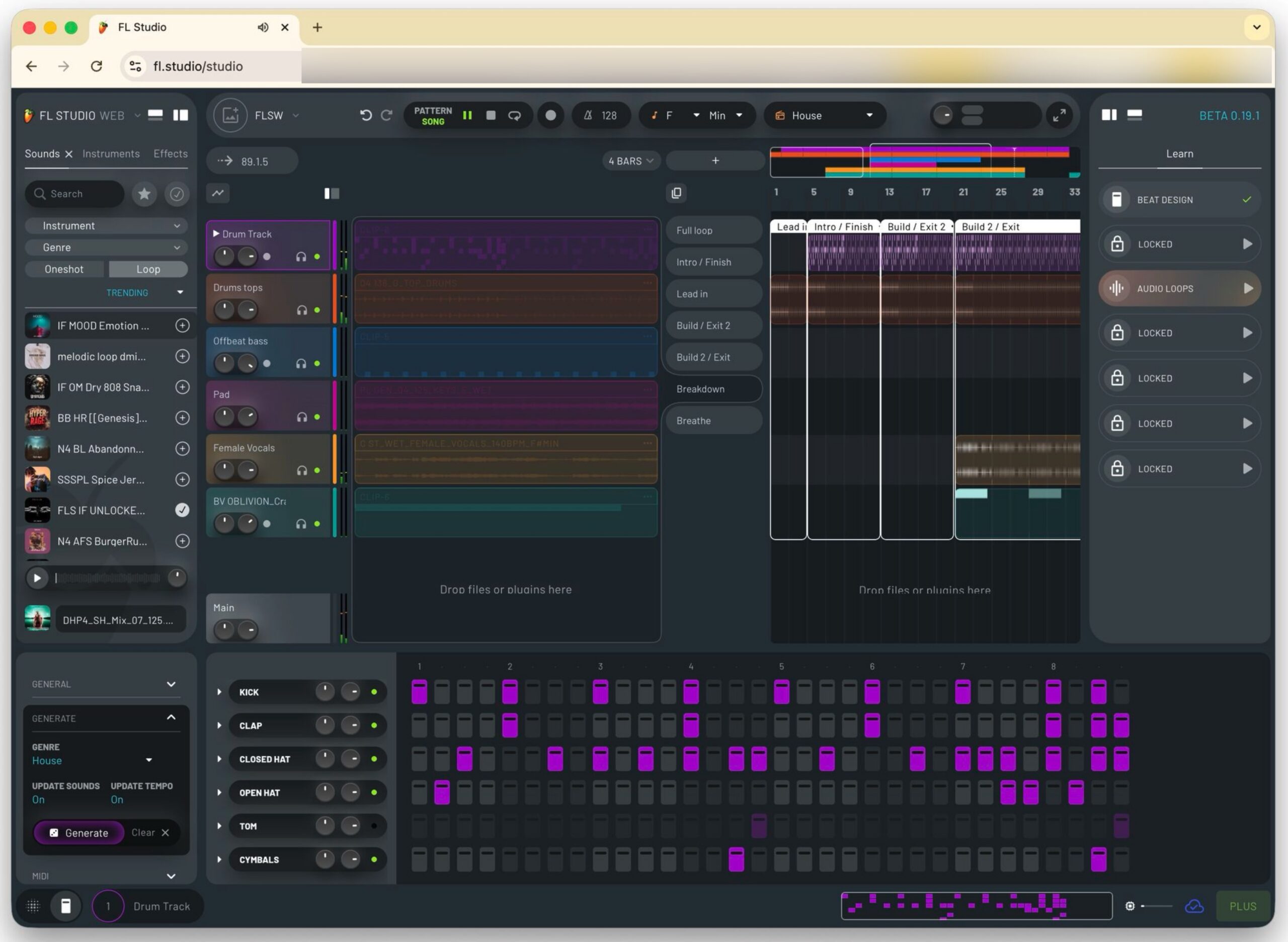1288x942 pixels.
Task: Click the automation curve icon above Drum Track
Action: (x=218, y=193)
